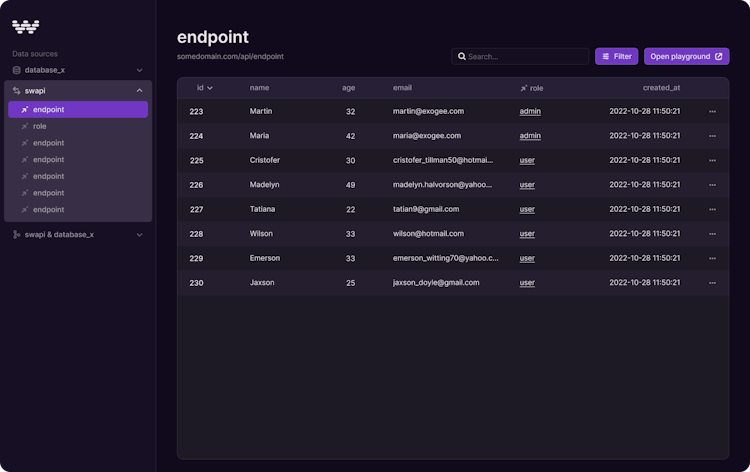Screen dimensions: 750x472
Task: Click three-dots menu for Jaxson row
Action: point(712,283)
